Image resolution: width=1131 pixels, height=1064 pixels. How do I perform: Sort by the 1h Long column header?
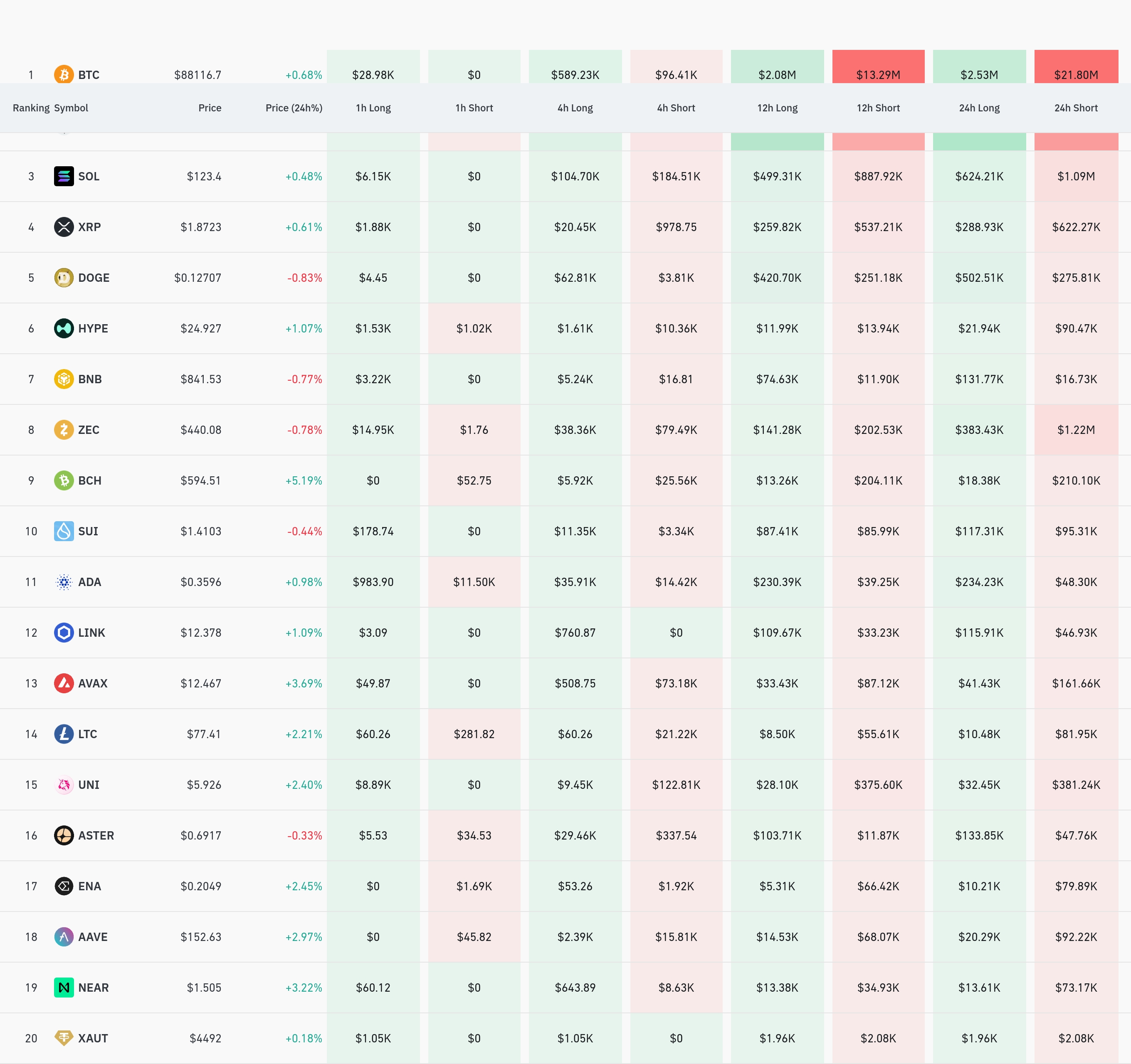[373, 108]
